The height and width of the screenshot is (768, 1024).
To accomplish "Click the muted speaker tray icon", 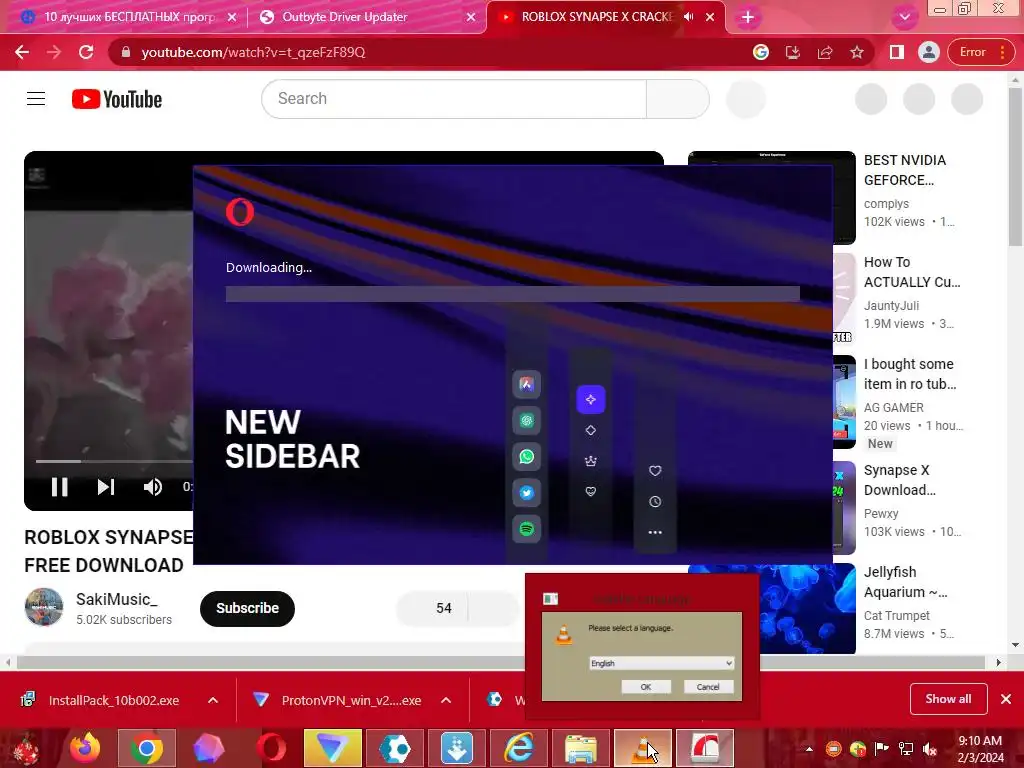I will [930, 749].
